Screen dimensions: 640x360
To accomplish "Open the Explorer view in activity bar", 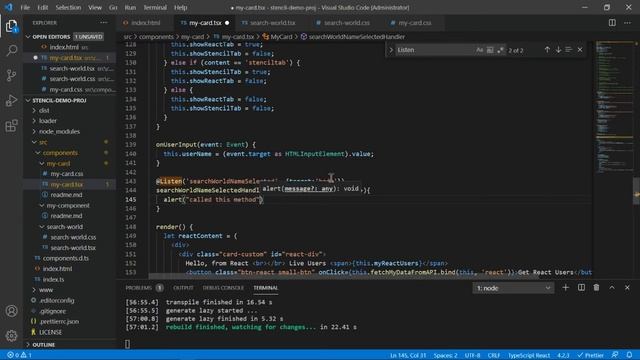I will click(11, 27).
